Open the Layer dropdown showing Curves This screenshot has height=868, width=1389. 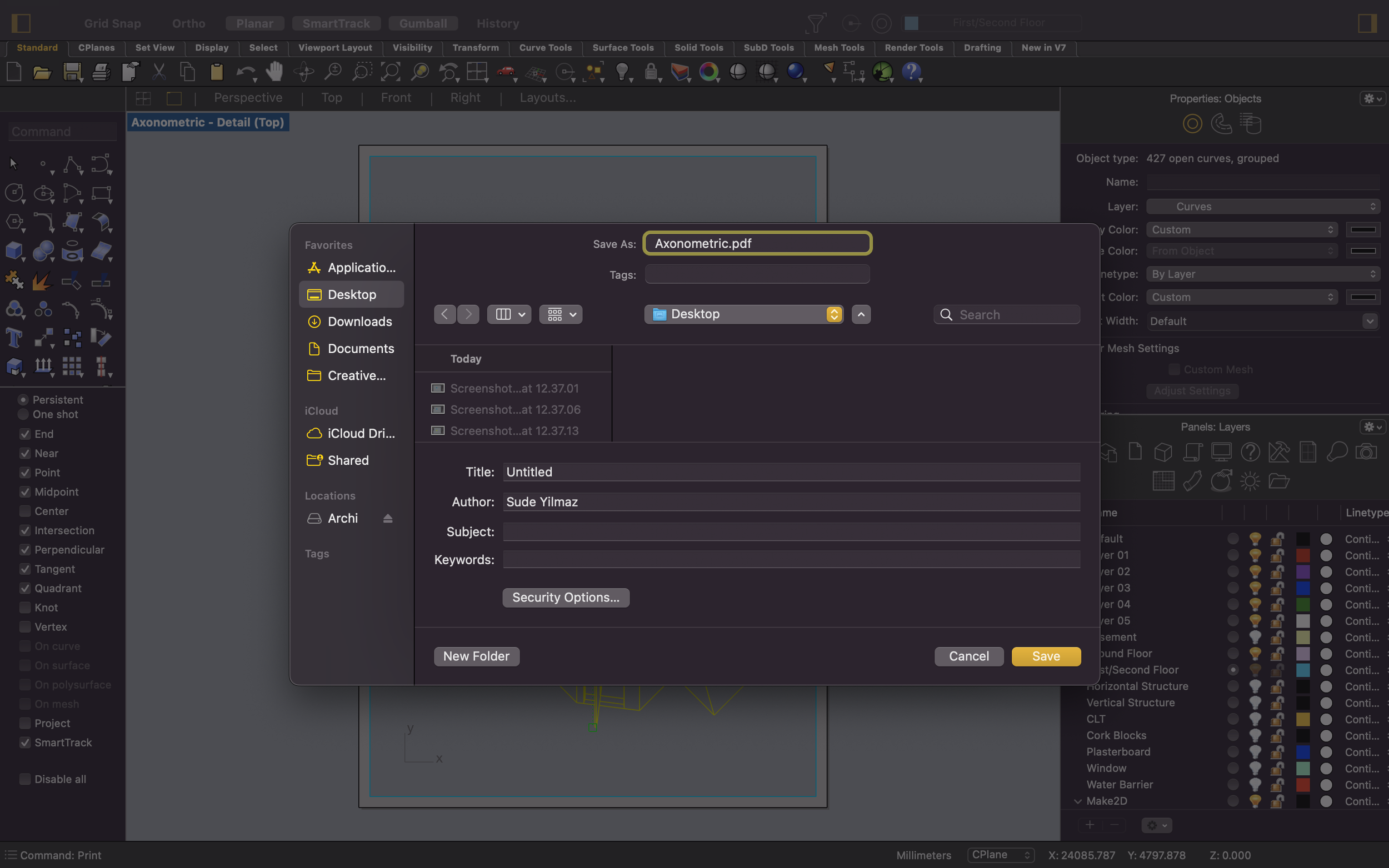[x=1263, y=207]
